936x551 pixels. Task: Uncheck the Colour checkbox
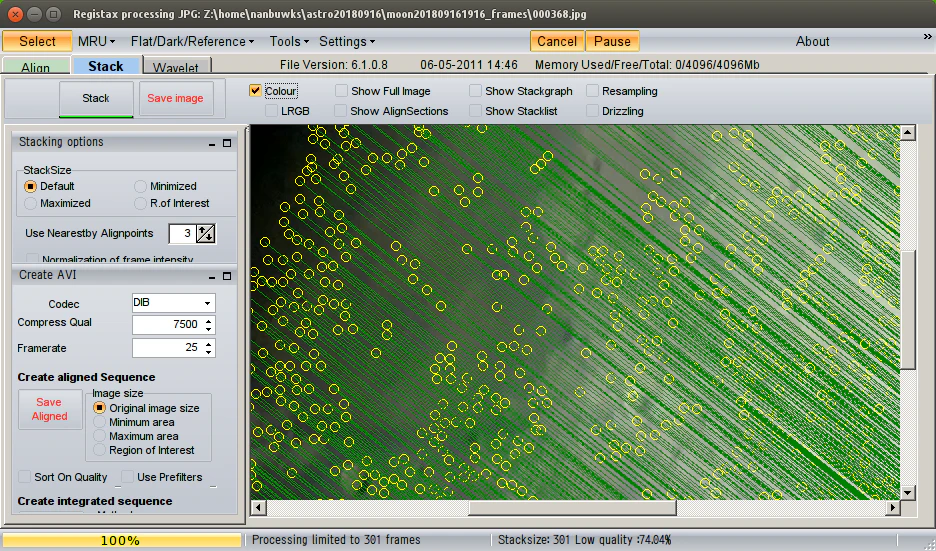coord(255,91)
